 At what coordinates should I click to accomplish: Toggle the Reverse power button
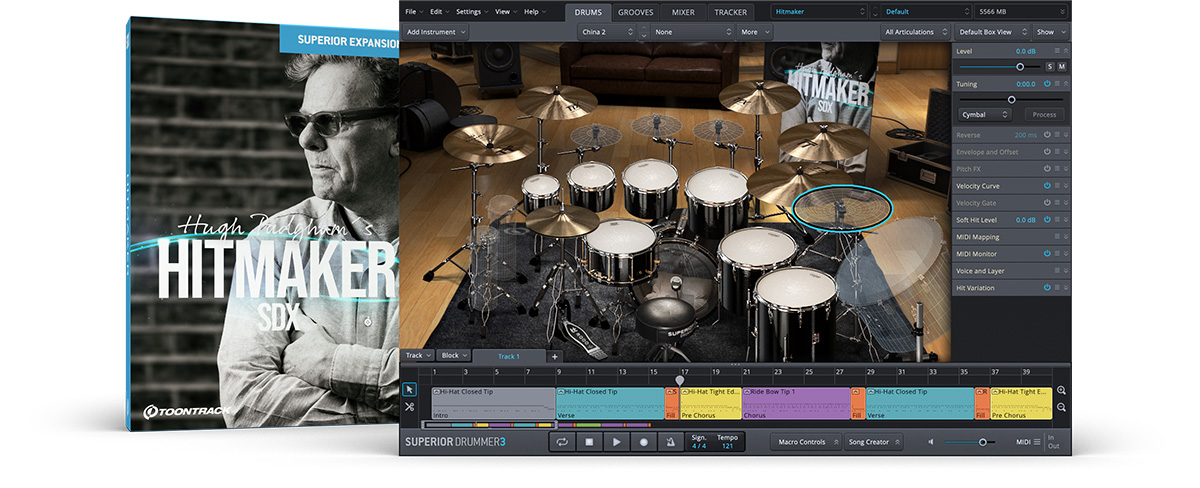click(1047, 134)
